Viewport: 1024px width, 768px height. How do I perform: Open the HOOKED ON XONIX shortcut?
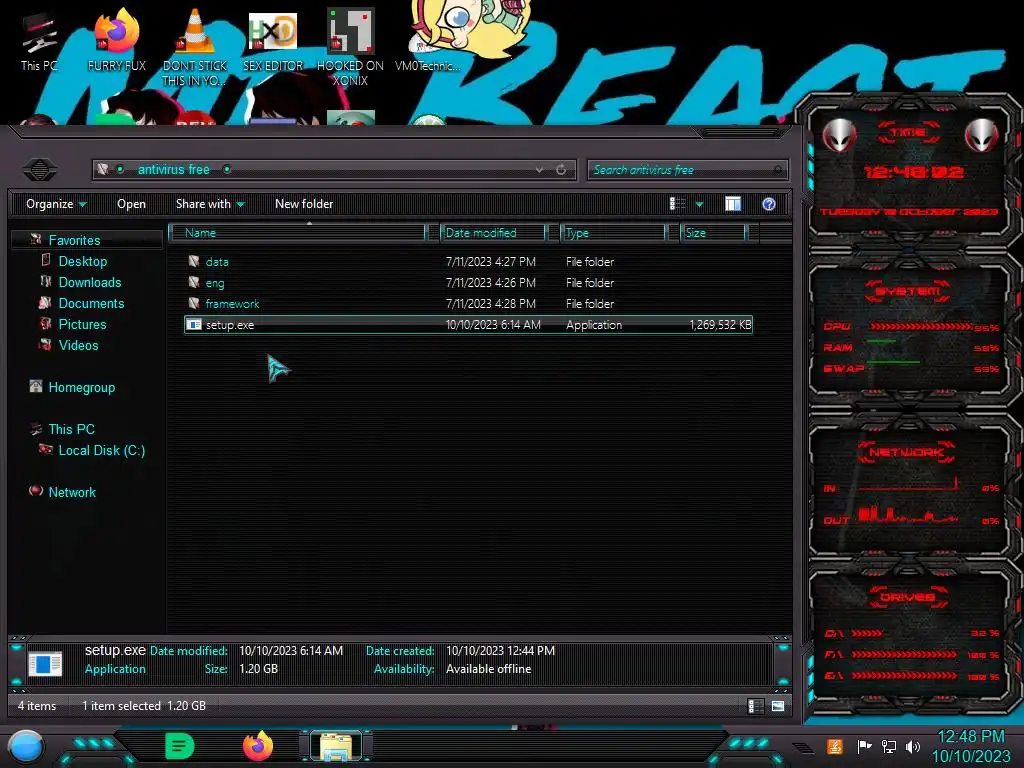point(350,47)
